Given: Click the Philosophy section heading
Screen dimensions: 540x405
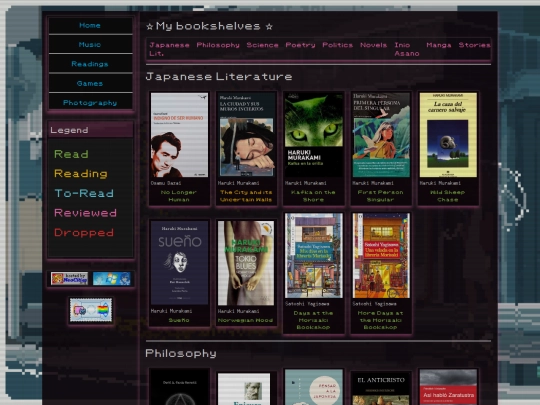Looking at the screenshot, I should (181, 353).
